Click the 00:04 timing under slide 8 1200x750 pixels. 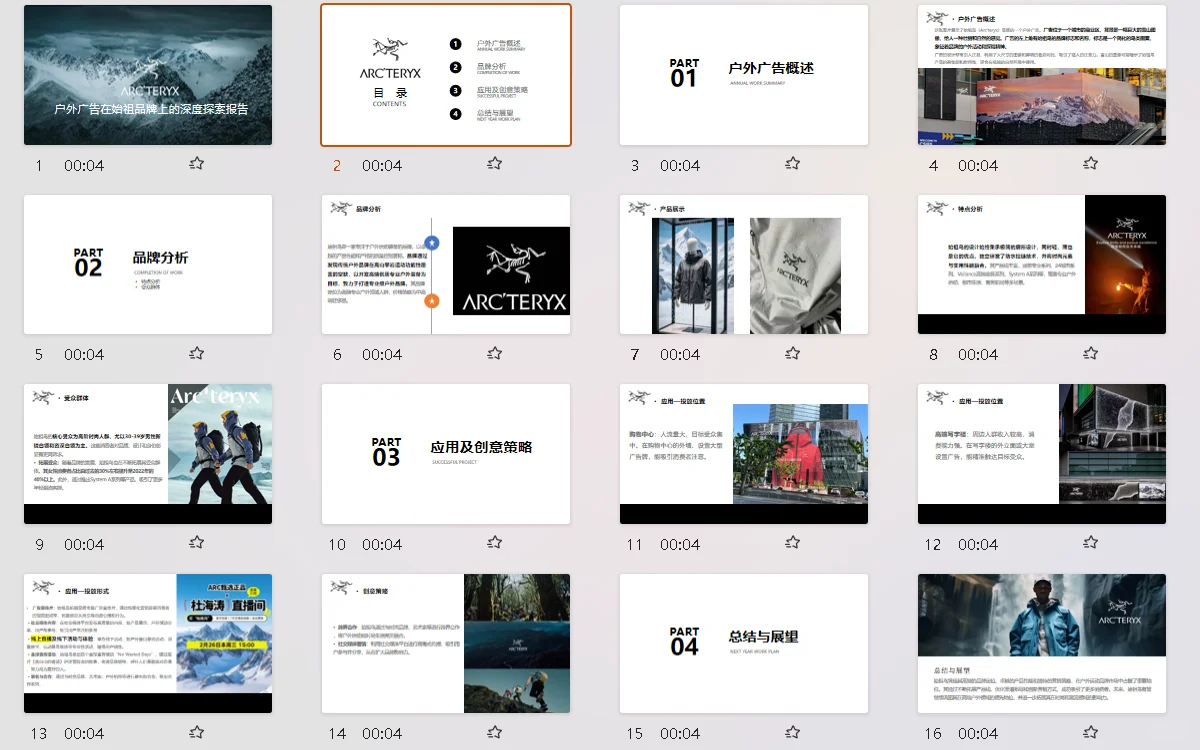click(978, 355)
